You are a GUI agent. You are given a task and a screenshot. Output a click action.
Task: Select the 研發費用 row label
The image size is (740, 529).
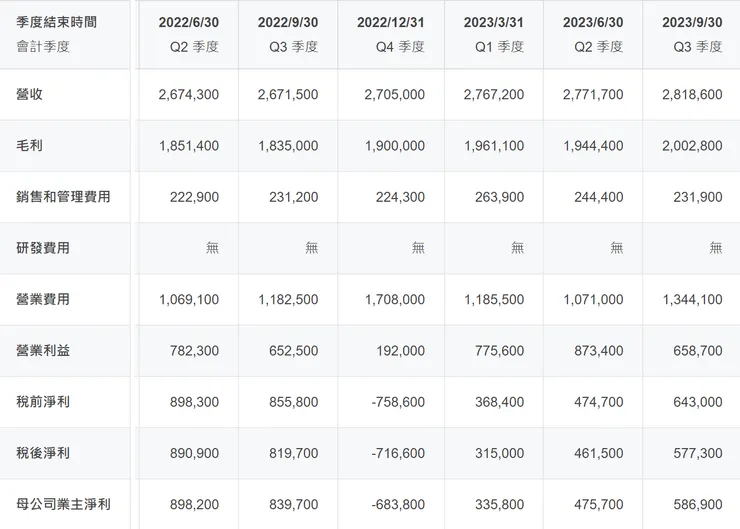click(43, 248)
